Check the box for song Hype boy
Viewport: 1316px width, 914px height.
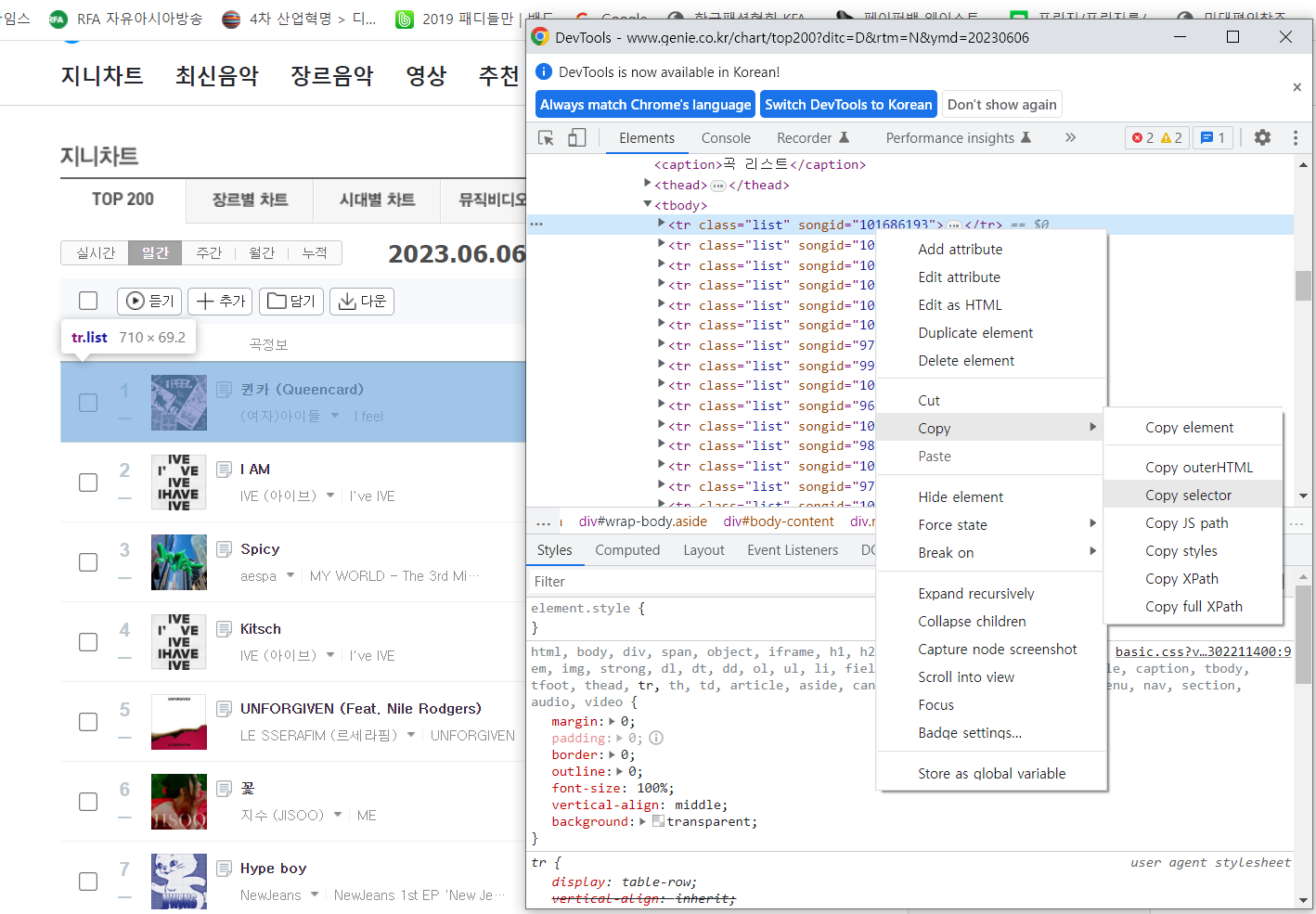point(88,882)
